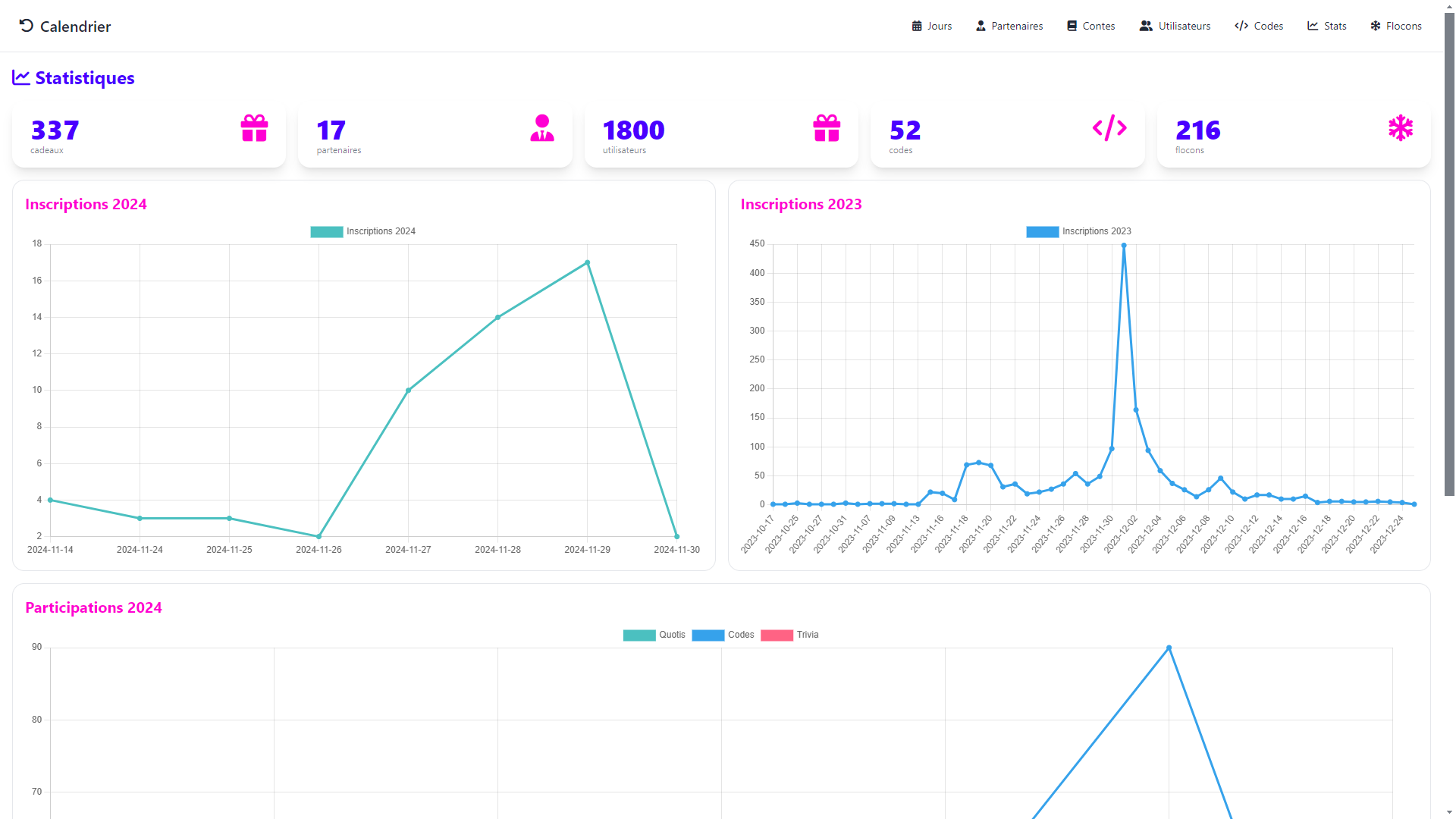Viewport: 1456px width, 819px height.
Task: Open the Partenaires menu item
Action: [1009, 26]
